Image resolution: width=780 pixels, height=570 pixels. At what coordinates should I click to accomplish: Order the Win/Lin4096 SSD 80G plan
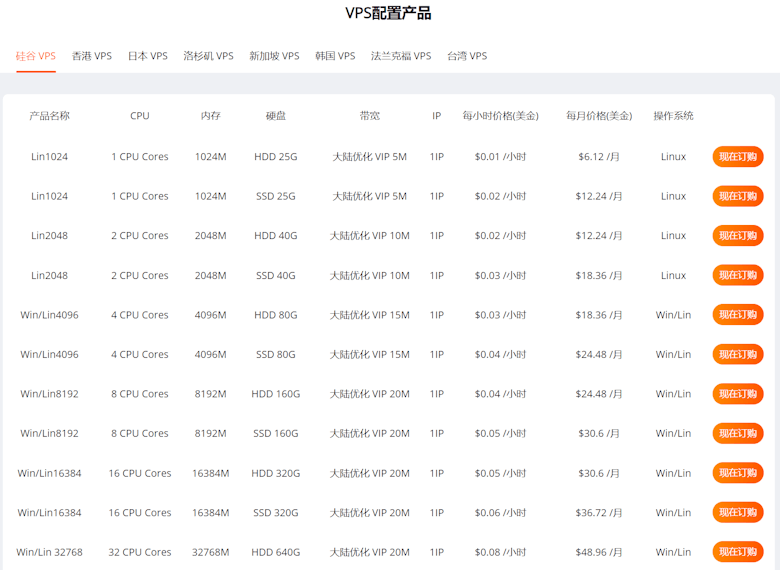(738, 354)
